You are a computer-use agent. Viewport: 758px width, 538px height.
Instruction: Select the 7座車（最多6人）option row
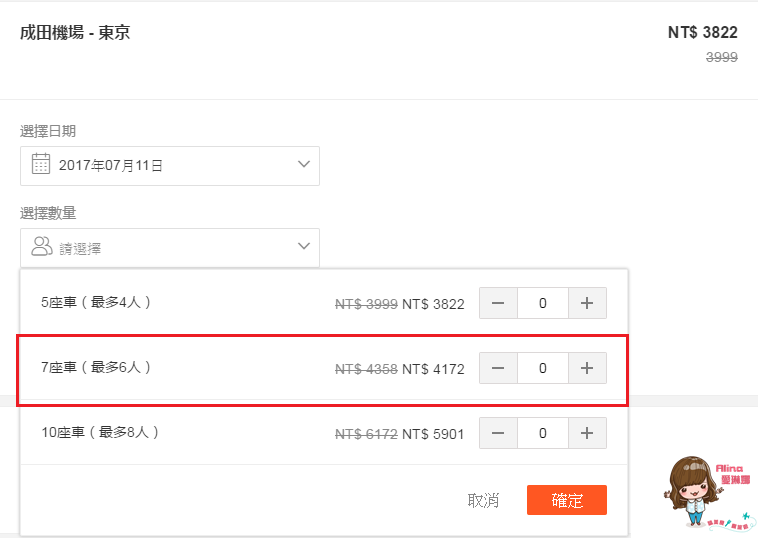coord(324,368)
